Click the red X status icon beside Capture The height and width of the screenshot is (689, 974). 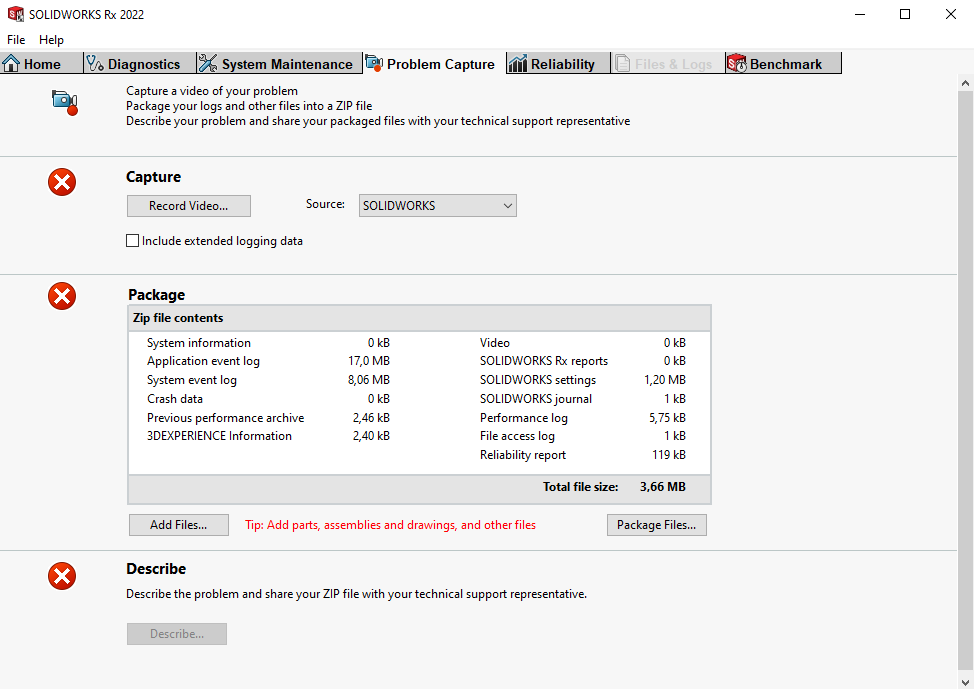[x=62, y=182]
